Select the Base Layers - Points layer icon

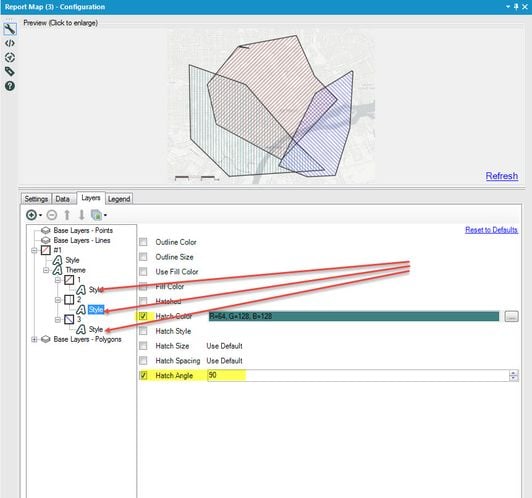point(45,230)
